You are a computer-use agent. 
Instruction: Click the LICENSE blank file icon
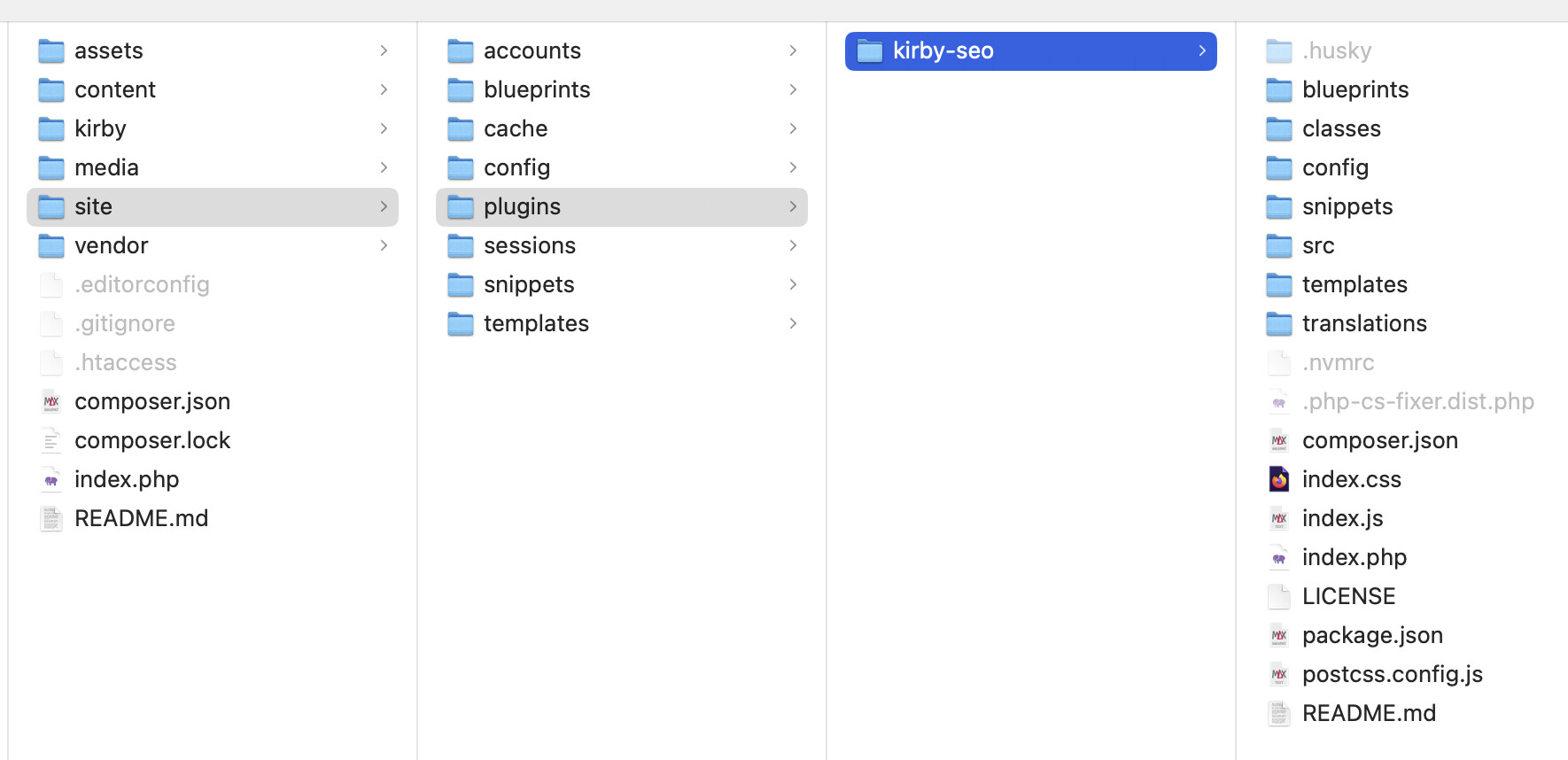tap(1278, 596)
